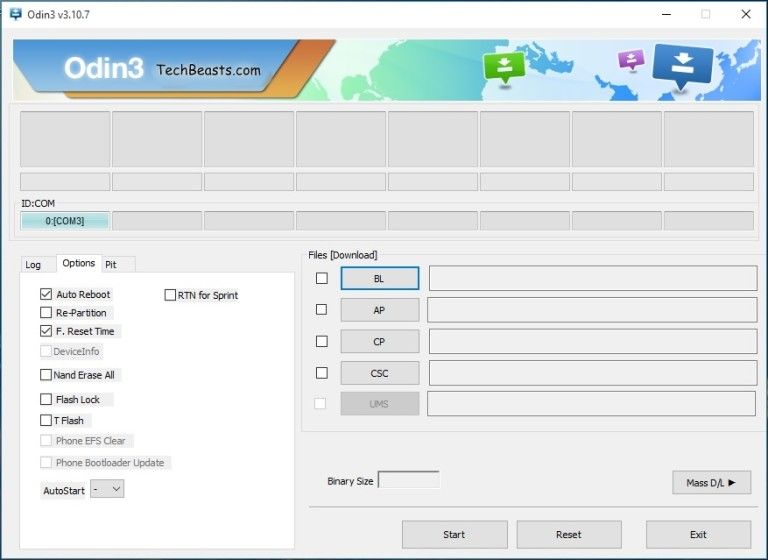The height and width of the screenshot is (560, 768).
Task: Close the Odin3 window
Action: click(745, 14)
